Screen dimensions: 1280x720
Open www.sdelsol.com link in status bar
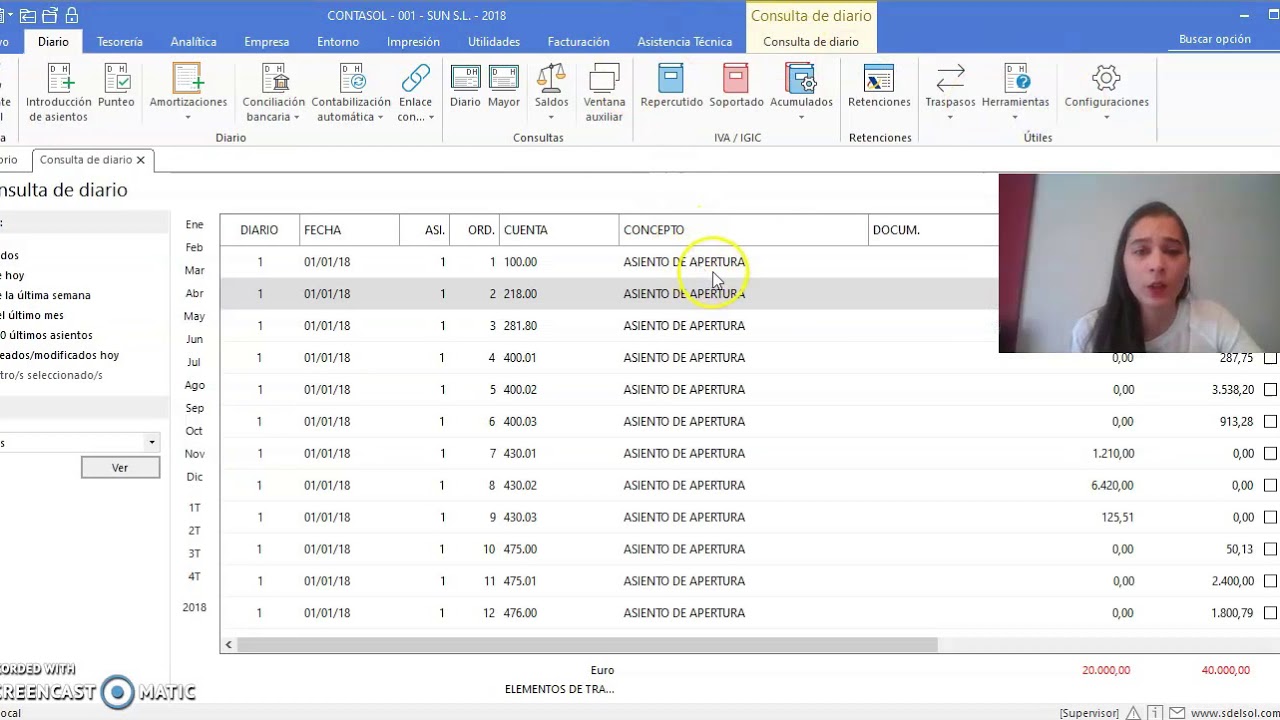tap(1233, 713)
